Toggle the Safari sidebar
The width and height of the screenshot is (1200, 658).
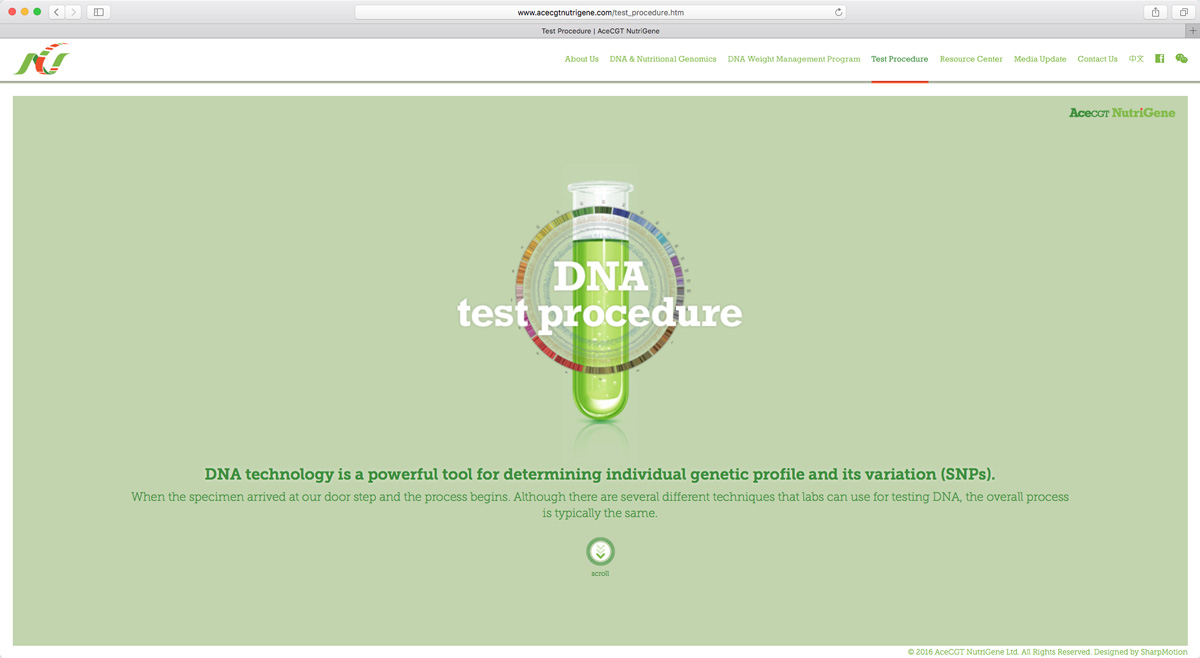pyautogui.click(x=99, y=12)
